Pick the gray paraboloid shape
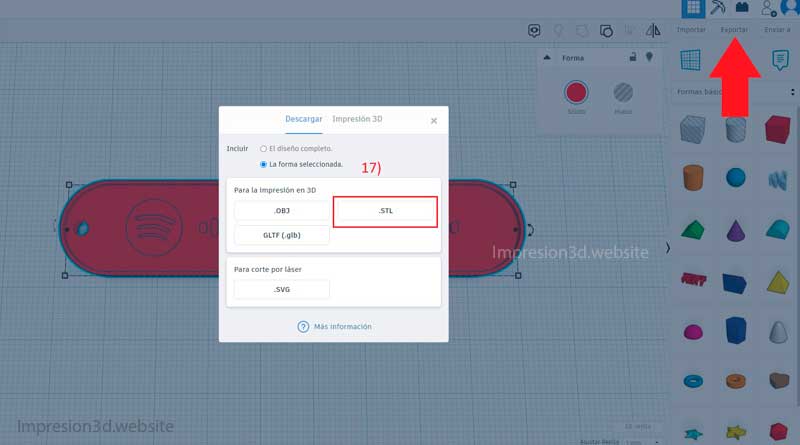This screenshot has height=445, width=800. click(x=778, y=332)
